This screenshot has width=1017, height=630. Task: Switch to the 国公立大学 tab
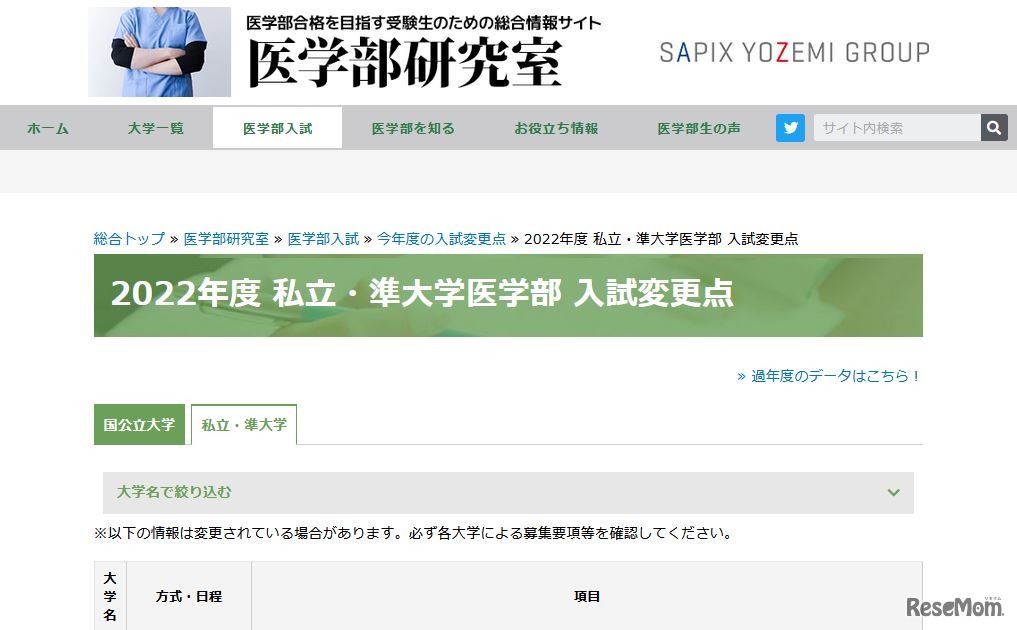click(x=139, y=424)
